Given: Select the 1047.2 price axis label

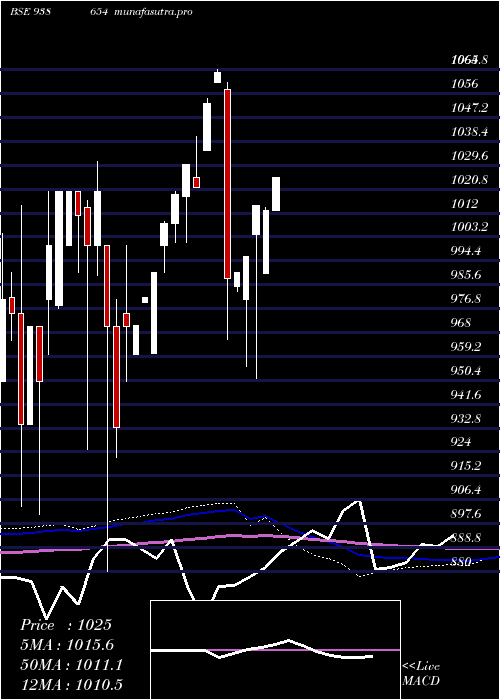Looking at the screenshot, I should (468, 108).
